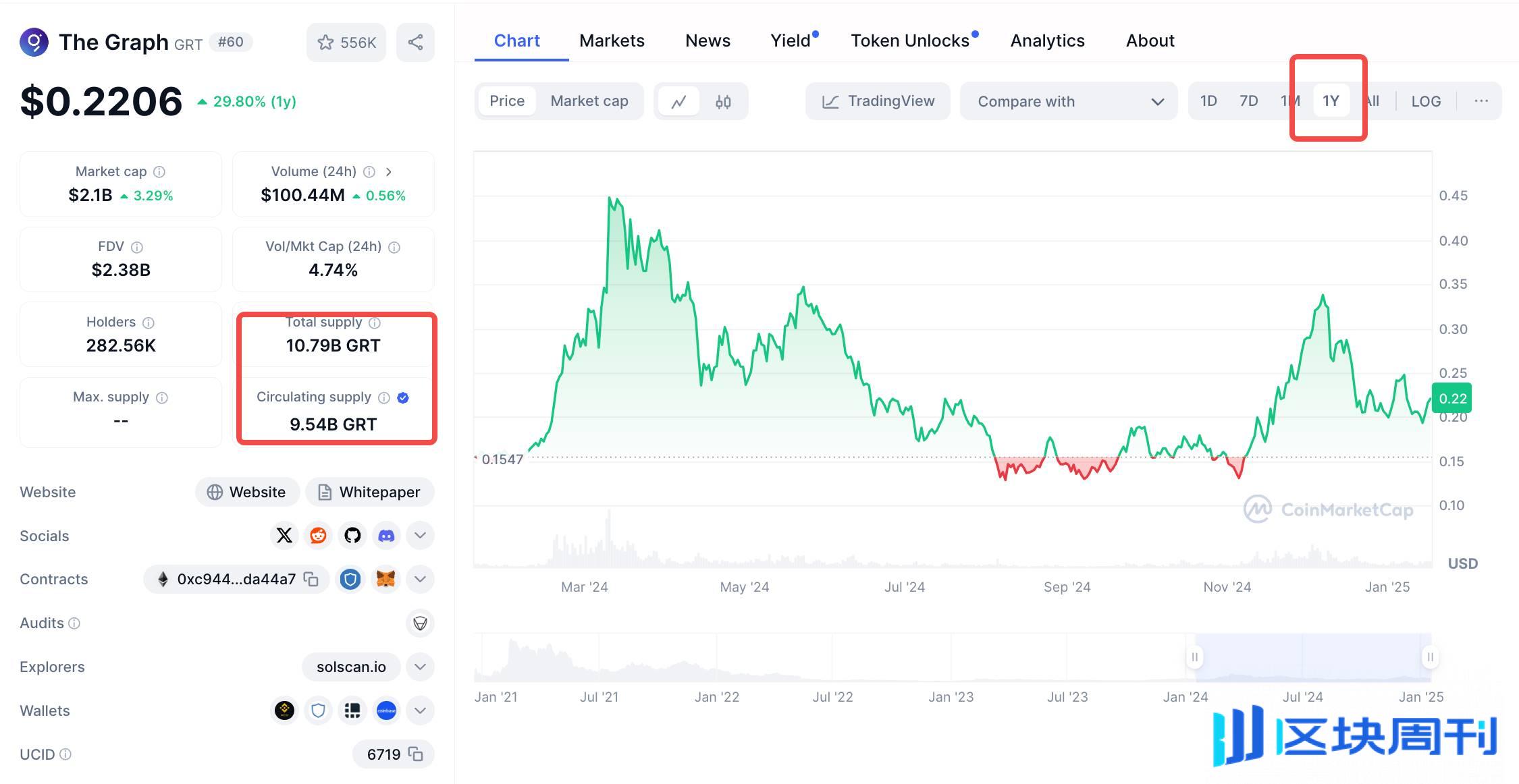Viewport: 1519px width, 784px height.
Task: Expand the Contracts list chevron
Action: (x=420, y=579)
